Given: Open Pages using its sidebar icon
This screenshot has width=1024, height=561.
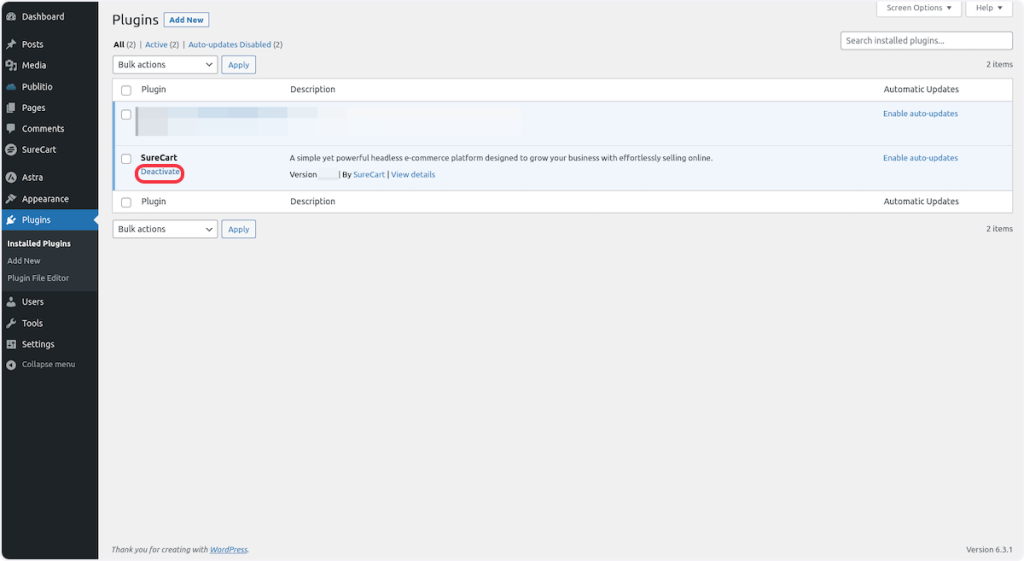Looking at the screenshot, I should [x=11, y=108].
